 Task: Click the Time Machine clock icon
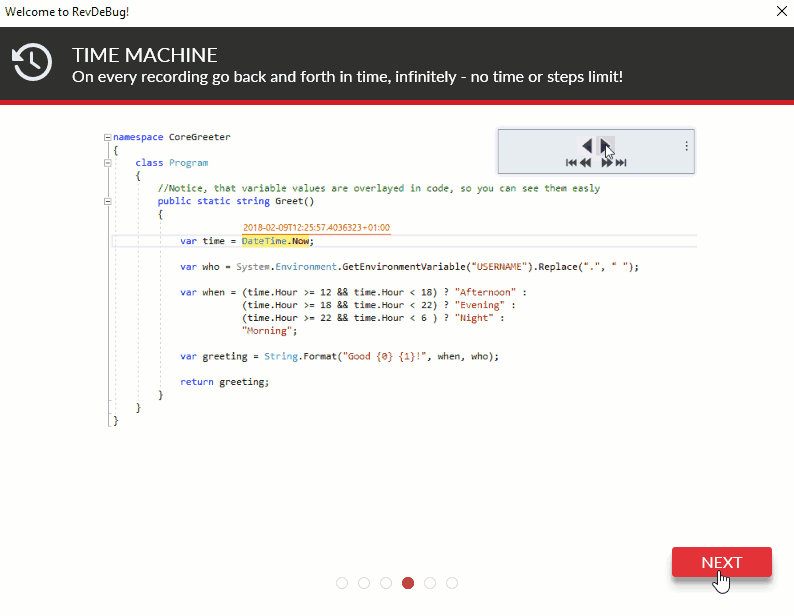point(32,62)
